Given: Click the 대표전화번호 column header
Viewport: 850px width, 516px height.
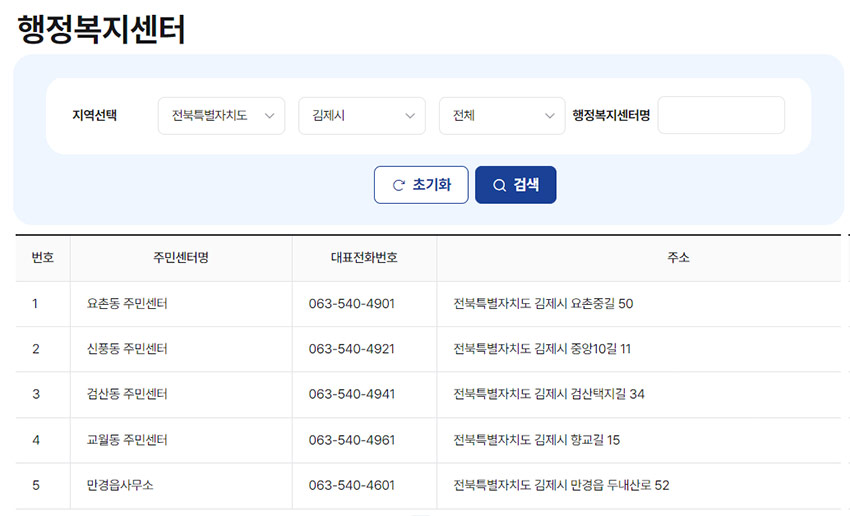Looking at the screenshot, I should [x=364, y=257].
